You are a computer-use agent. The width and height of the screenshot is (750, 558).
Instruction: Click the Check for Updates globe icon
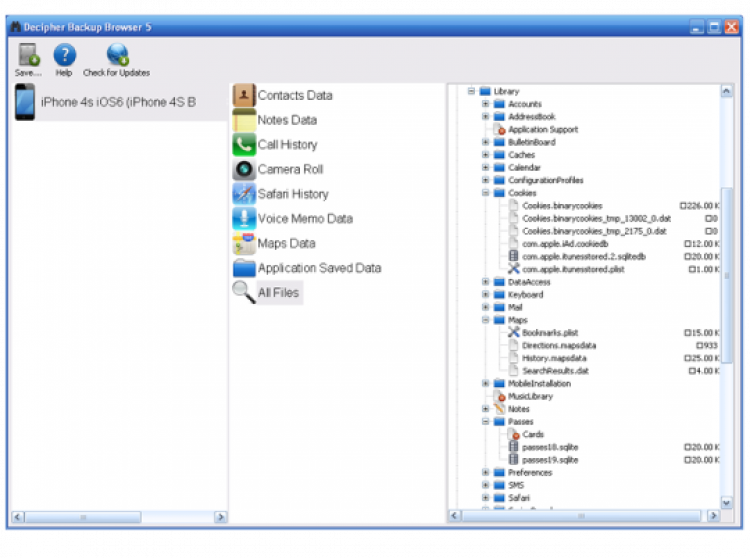[x=118, y=55]
